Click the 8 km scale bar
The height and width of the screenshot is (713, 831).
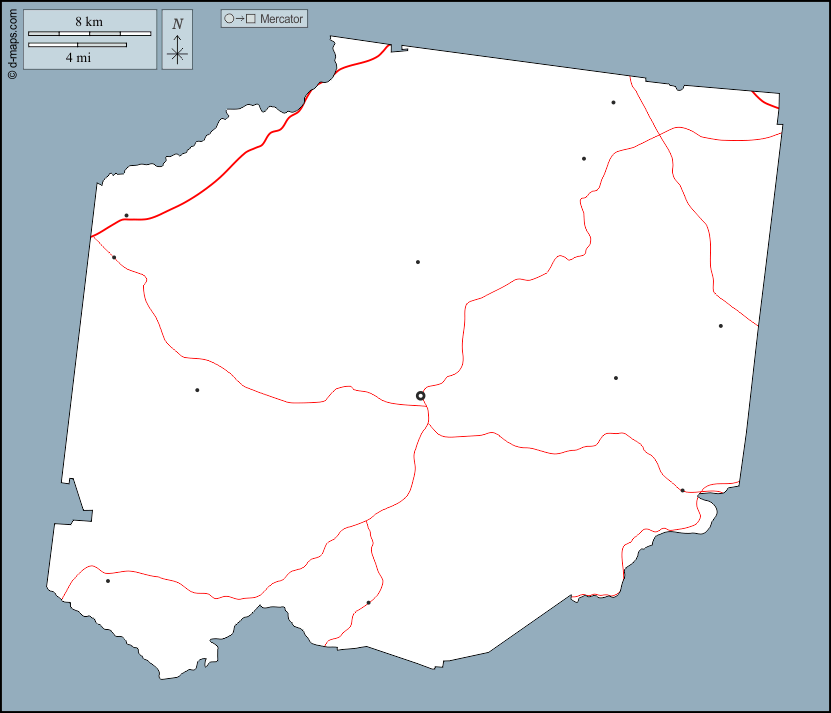point(89,34)
